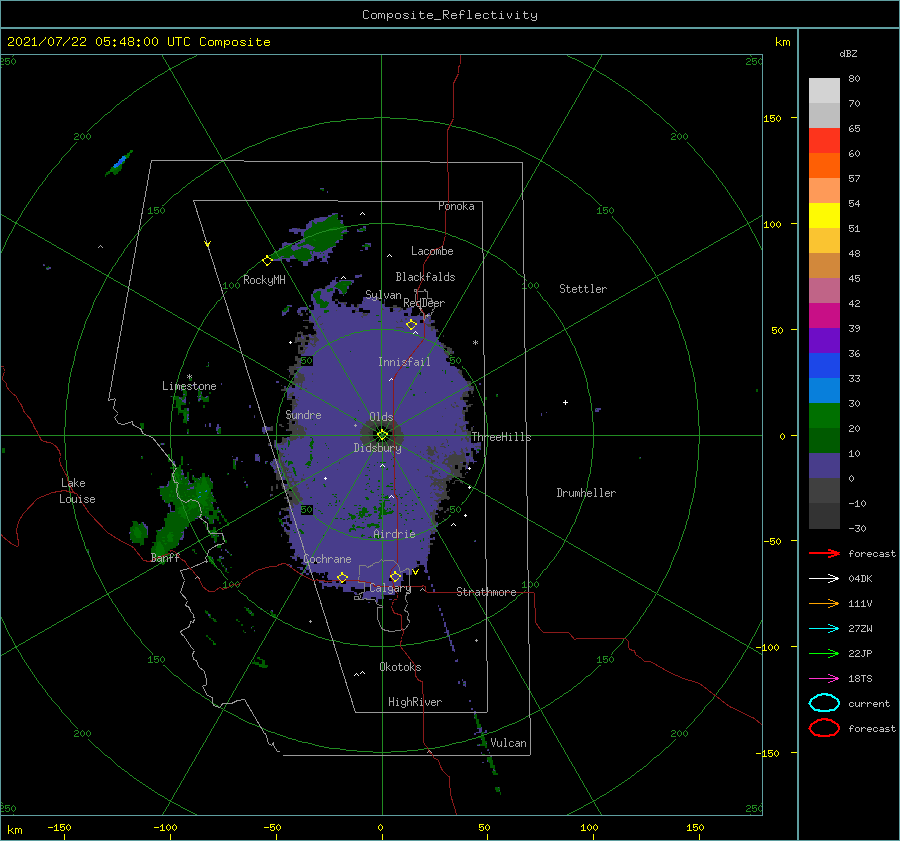Viewport: 900px width, 841px height.
Task: Click the white plus marker near Drumheller
Action: (x=565, y=402)
